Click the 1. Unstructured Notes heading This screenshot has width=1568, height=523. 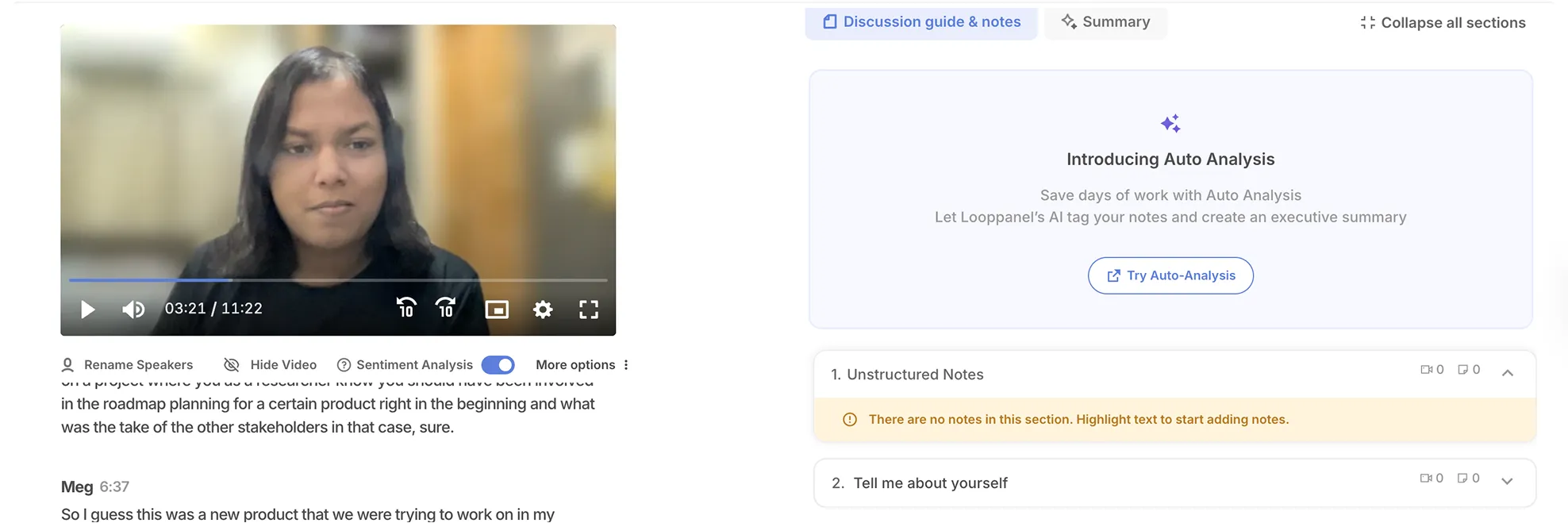point(907,375)
